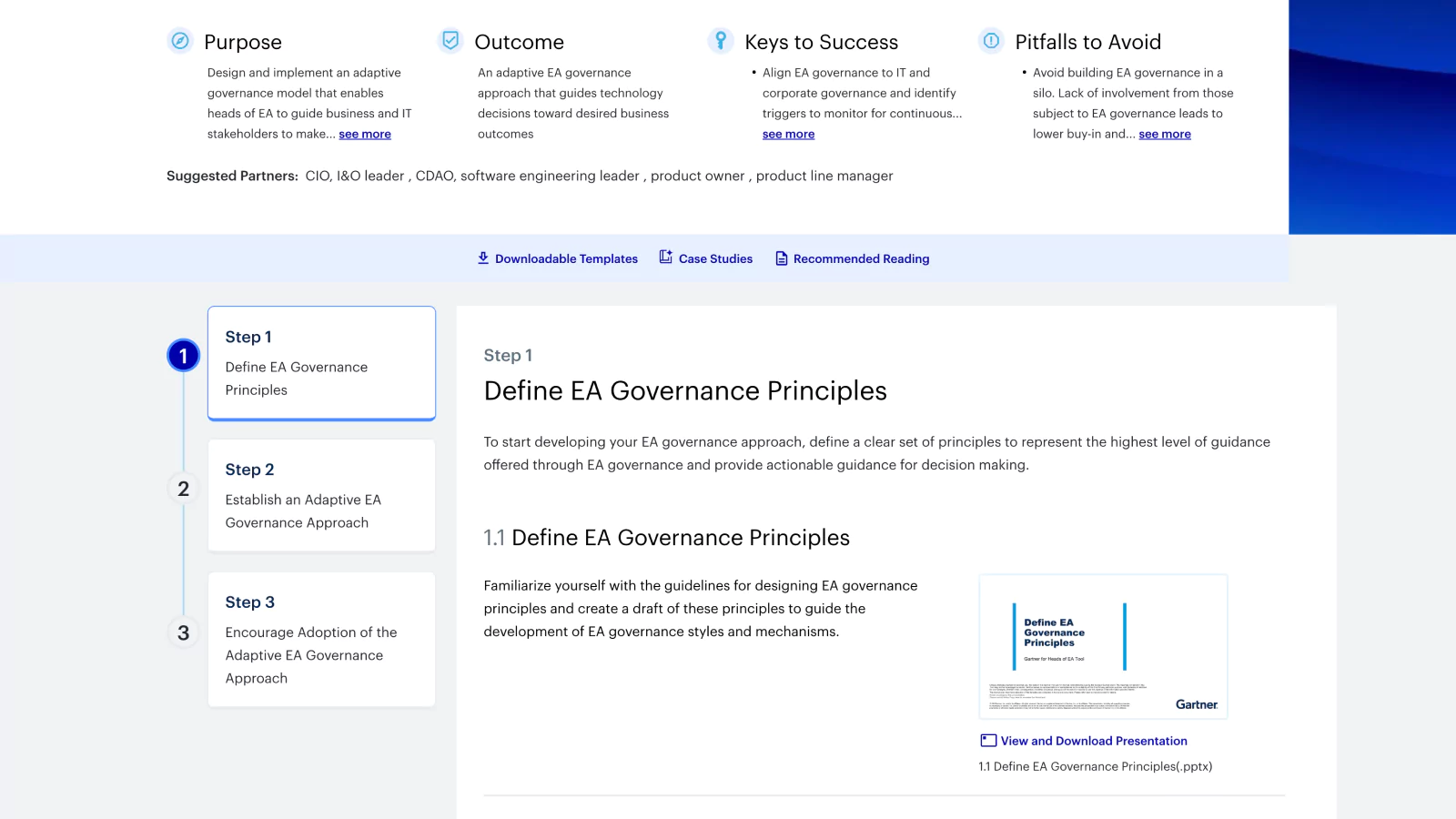Click the Purpose compass icon

[x=180, y=40]
